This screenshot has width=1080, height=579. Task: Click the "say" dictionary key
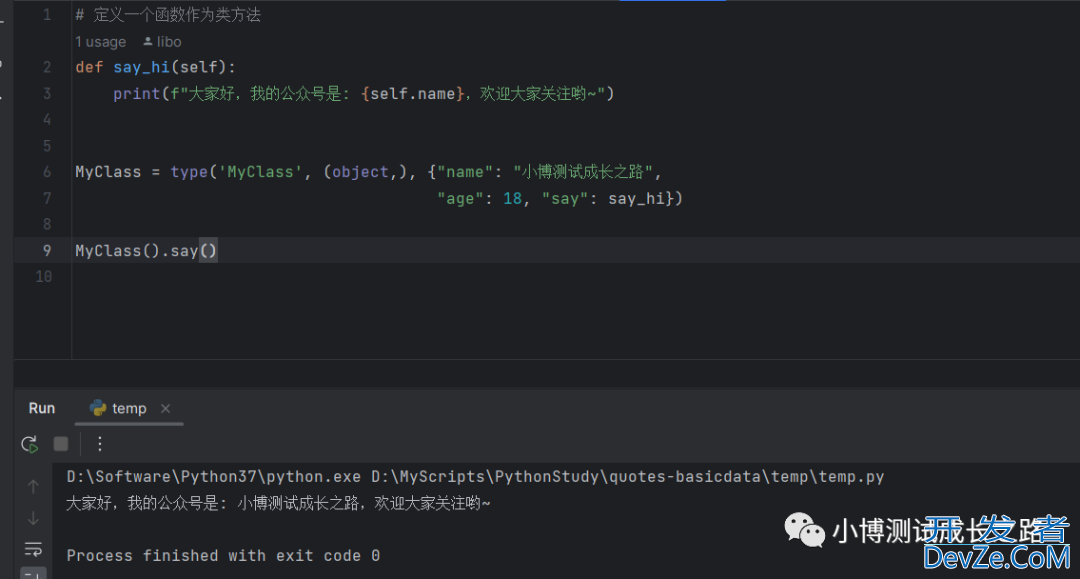(564, 199)
